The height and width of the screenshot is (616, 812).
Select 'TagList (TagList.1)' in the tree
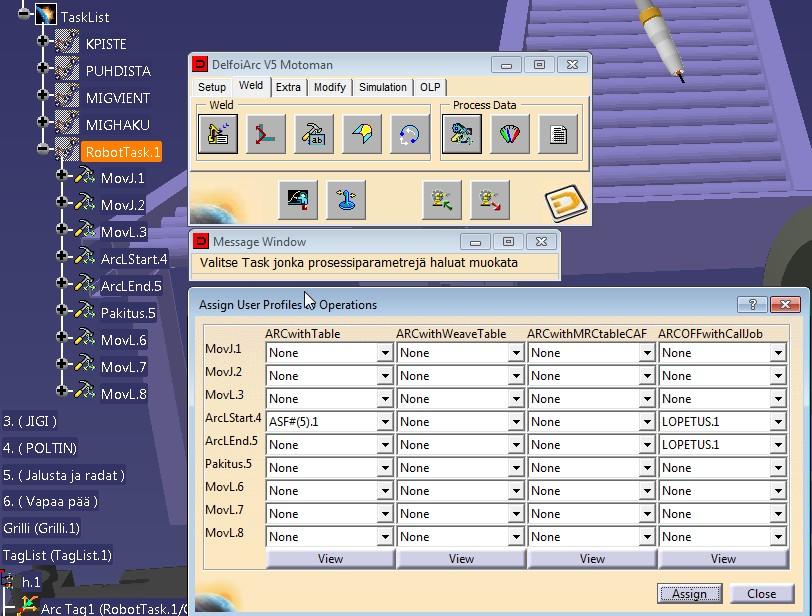pos(57,555)
